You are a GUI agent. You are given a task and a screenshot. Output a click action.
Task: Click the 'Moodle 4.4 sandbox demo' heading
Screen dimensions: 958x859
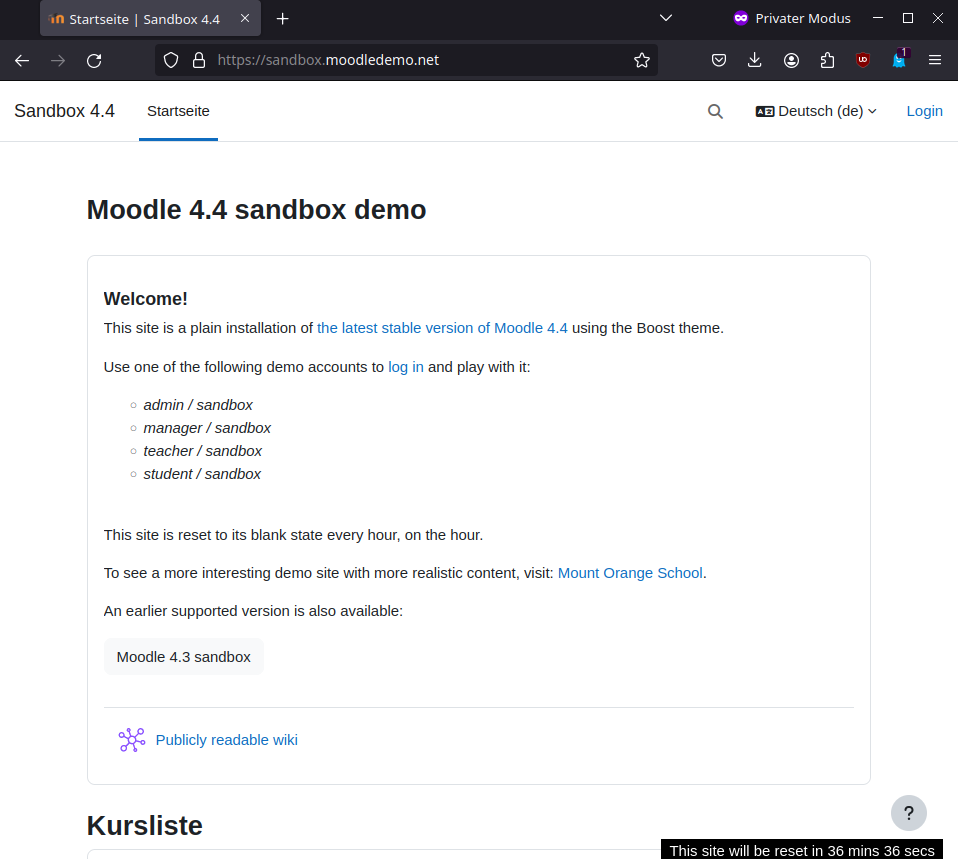click(257, 210)
